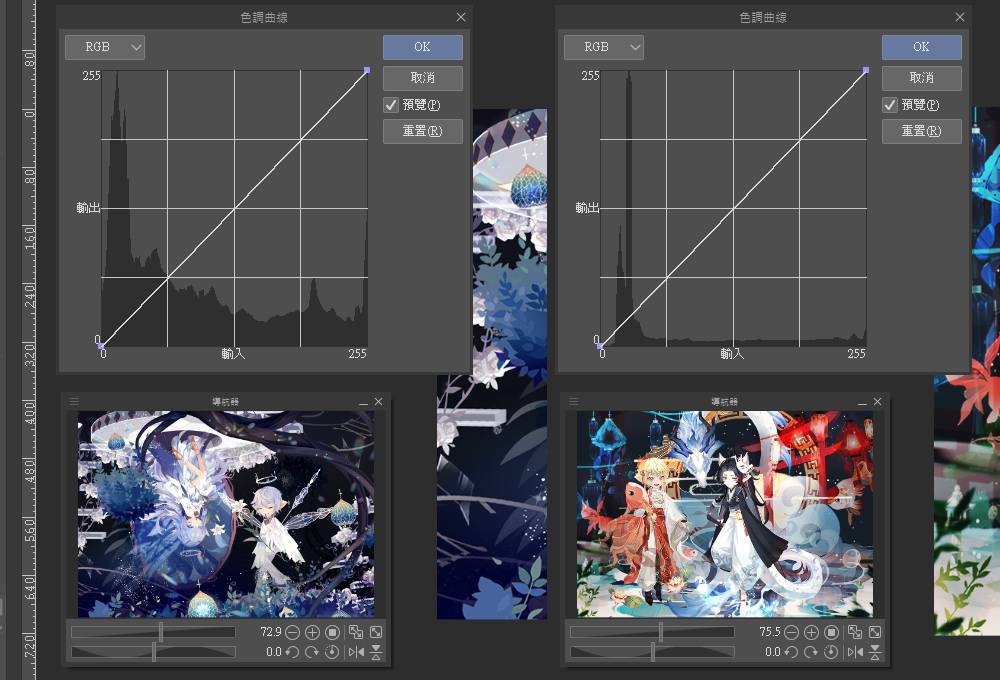Toggle 預覽 preview checkbox in left curve dialog
The height and width of the screenshot is (680, 1000).
[391, 105]
